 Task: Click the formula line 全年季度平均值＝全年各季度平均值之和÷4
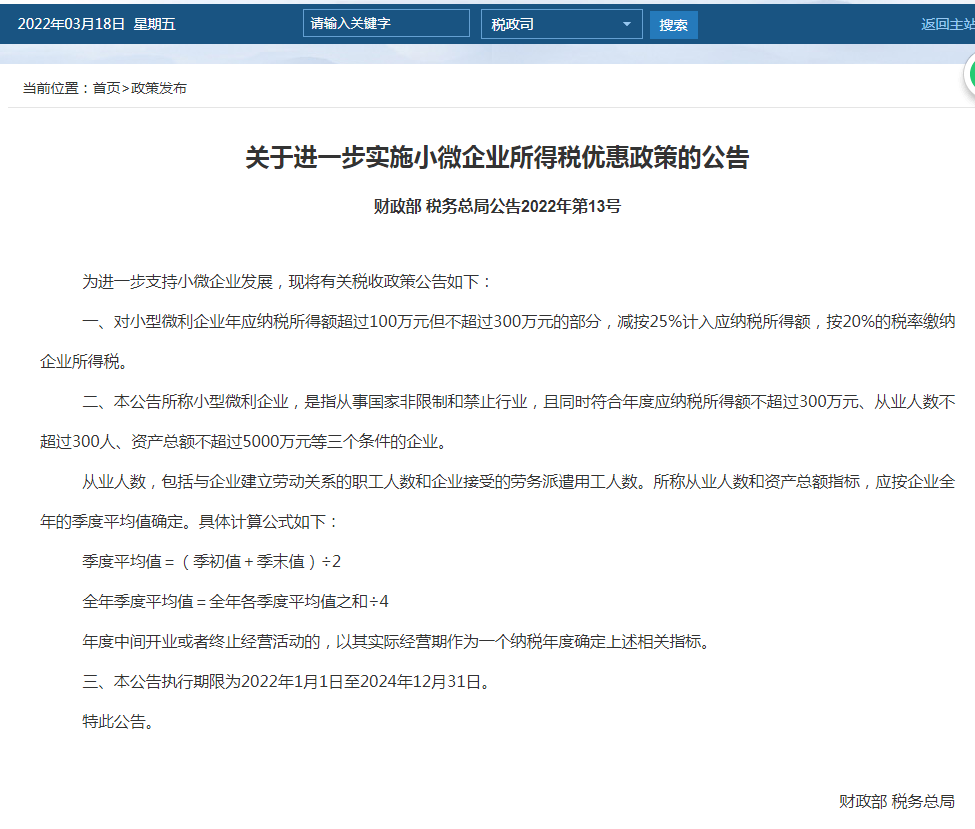[x=235, y=601]
